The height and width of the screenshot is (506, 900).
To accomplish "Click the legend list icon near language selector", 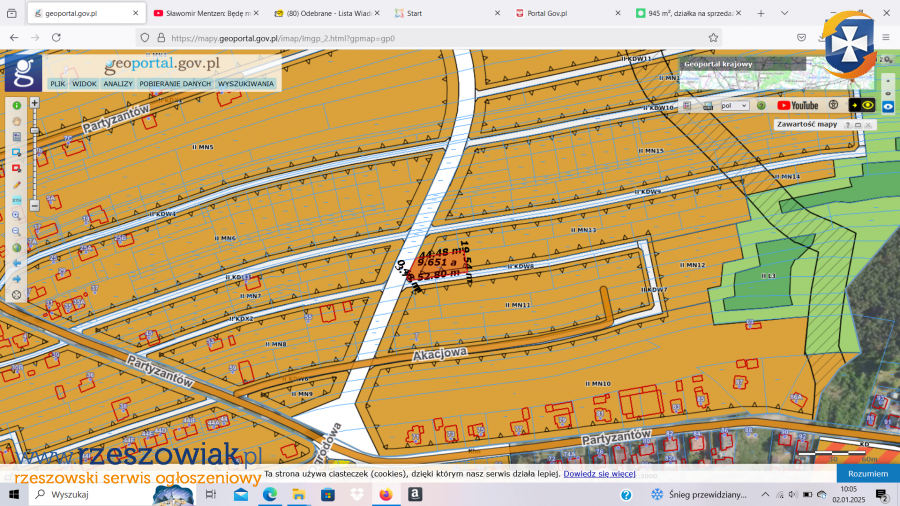I will (687, 106).
